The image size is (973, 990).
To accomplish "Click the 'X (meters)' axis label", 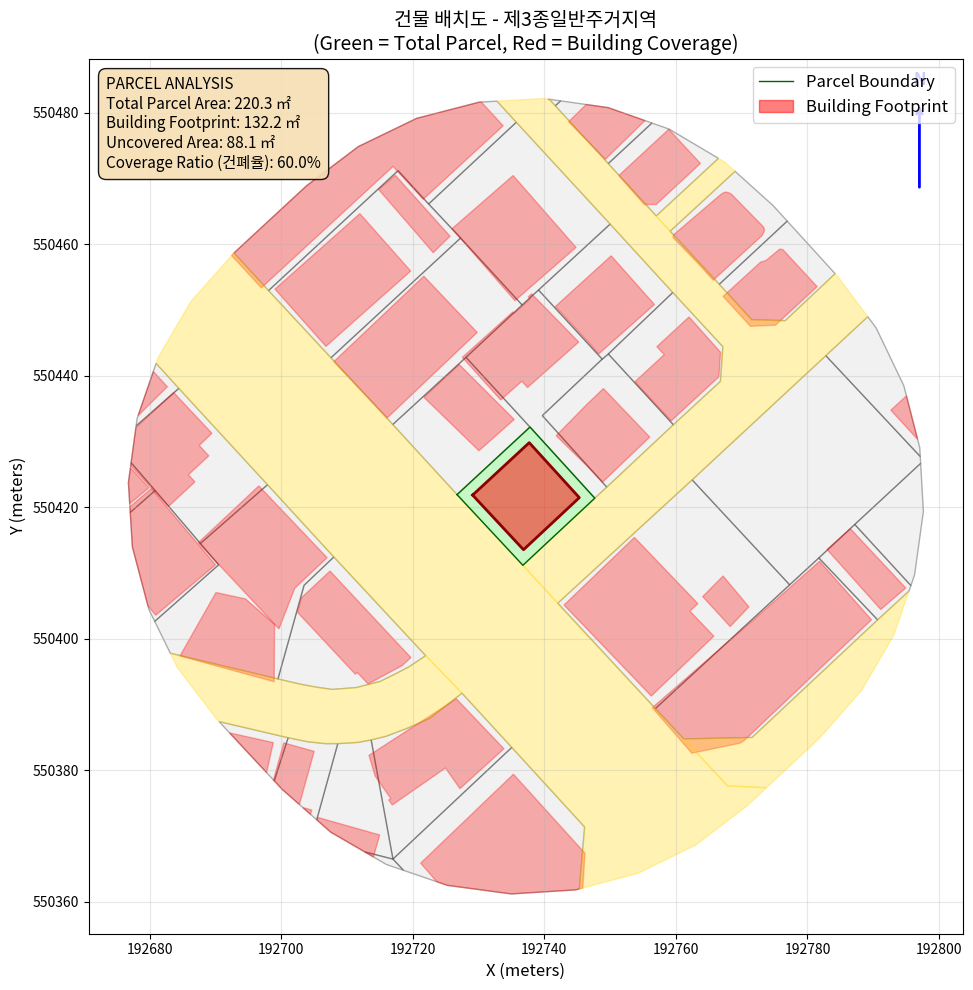I will pos(525,970).
